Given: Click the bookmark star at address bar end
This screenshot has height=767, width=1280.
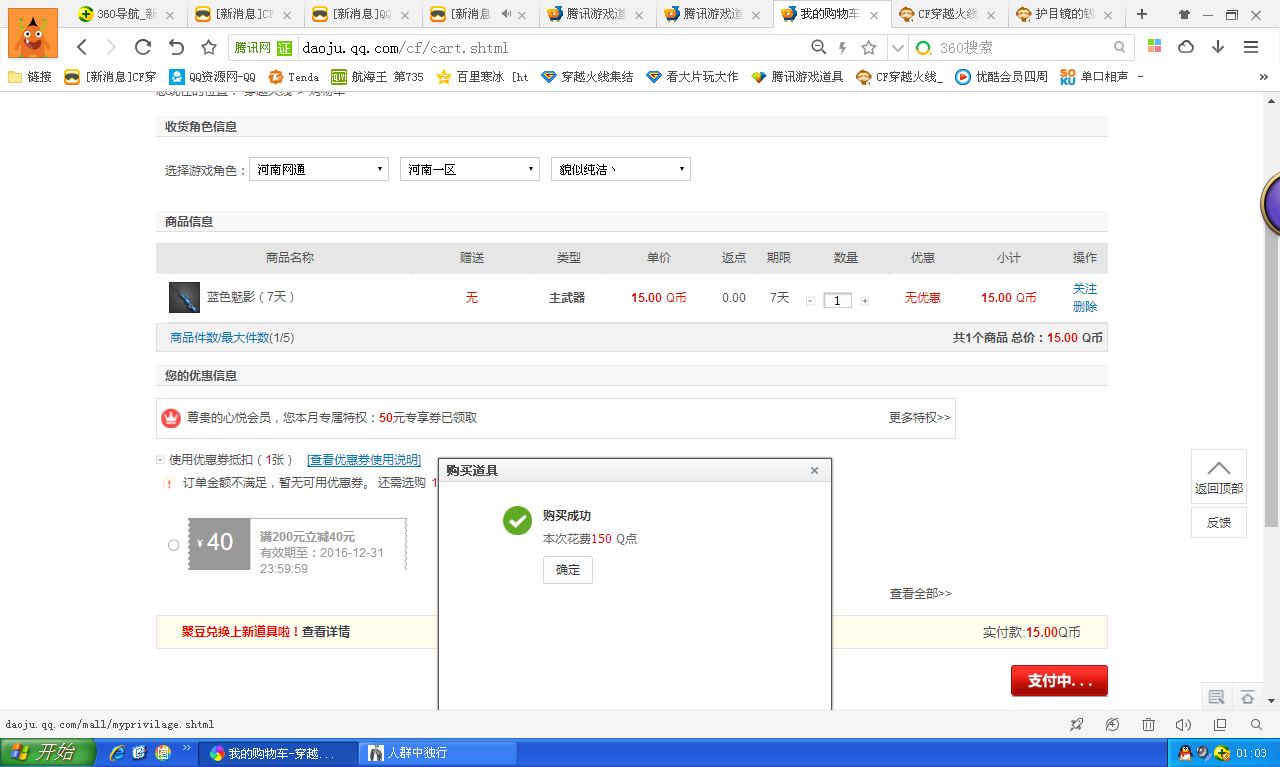Looking at the screenshot, I should click(x=869, y=47).
